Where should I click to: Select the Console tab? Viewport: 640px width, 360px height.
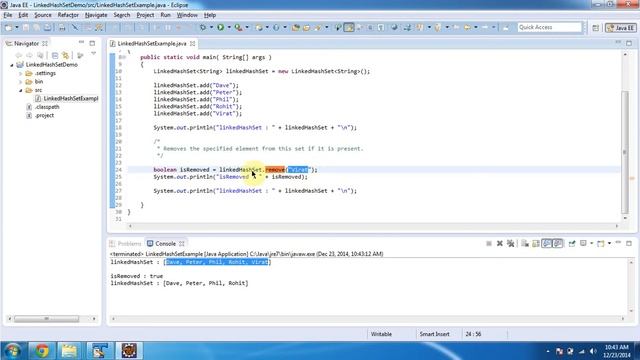(x=165, y=244)
